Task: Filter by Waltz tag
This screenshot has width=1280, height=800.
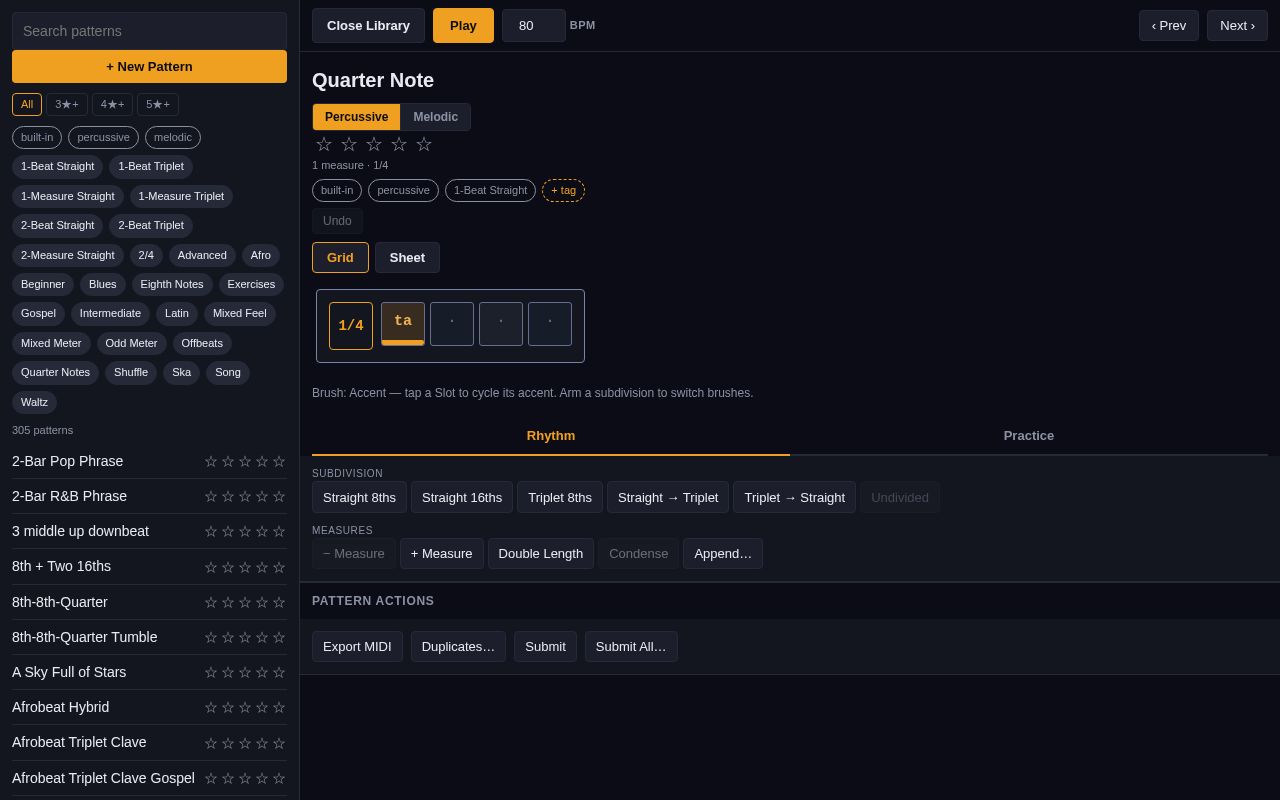Action: point(34,402)
